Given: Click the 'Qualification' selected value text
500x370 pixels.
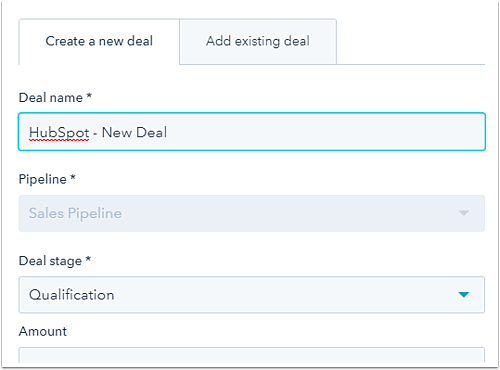Looking at the screenshot, I should pyautogui.click(x=71, y=295).
